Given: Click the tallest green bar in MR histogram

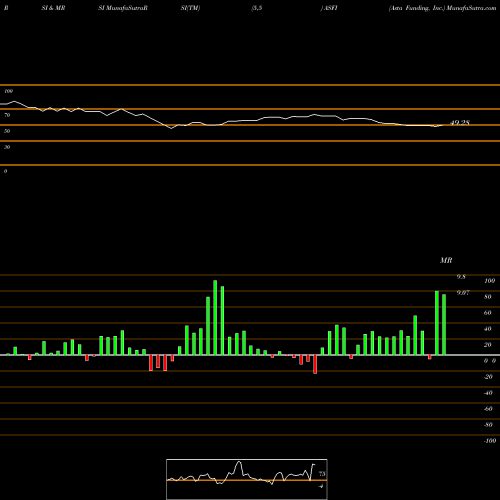Looking at the screenshot, I should tap(215, 318).
